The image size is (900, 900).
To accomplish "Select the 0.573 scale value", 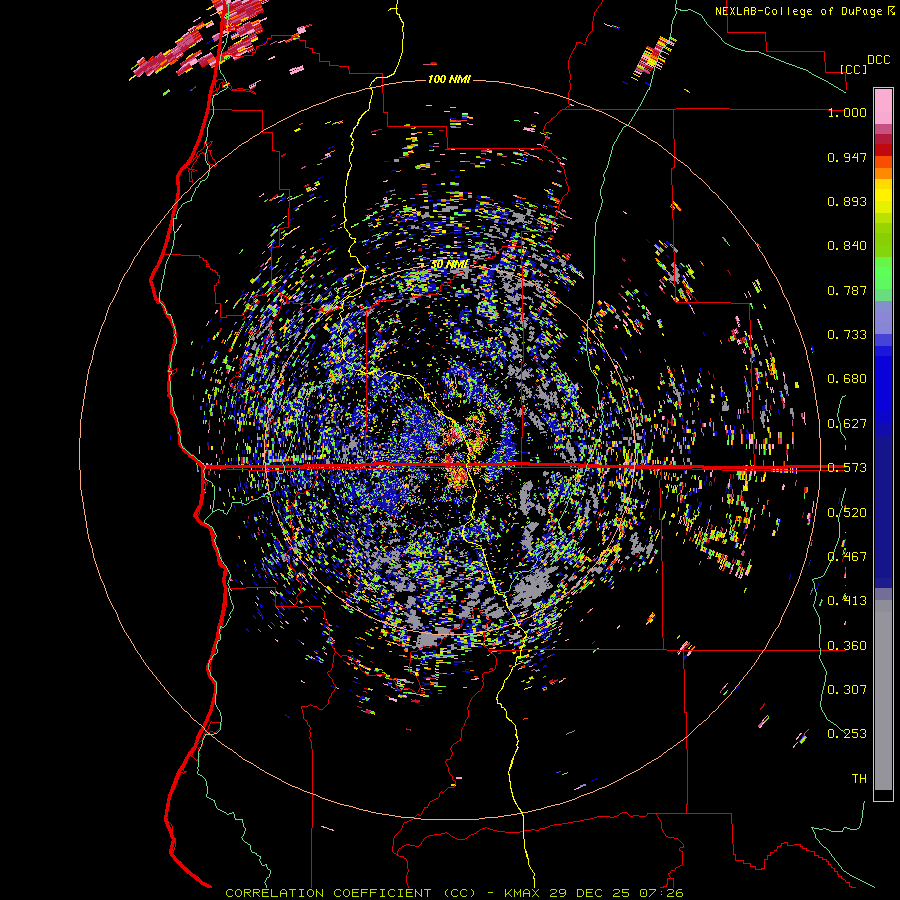I will point(847,468).
